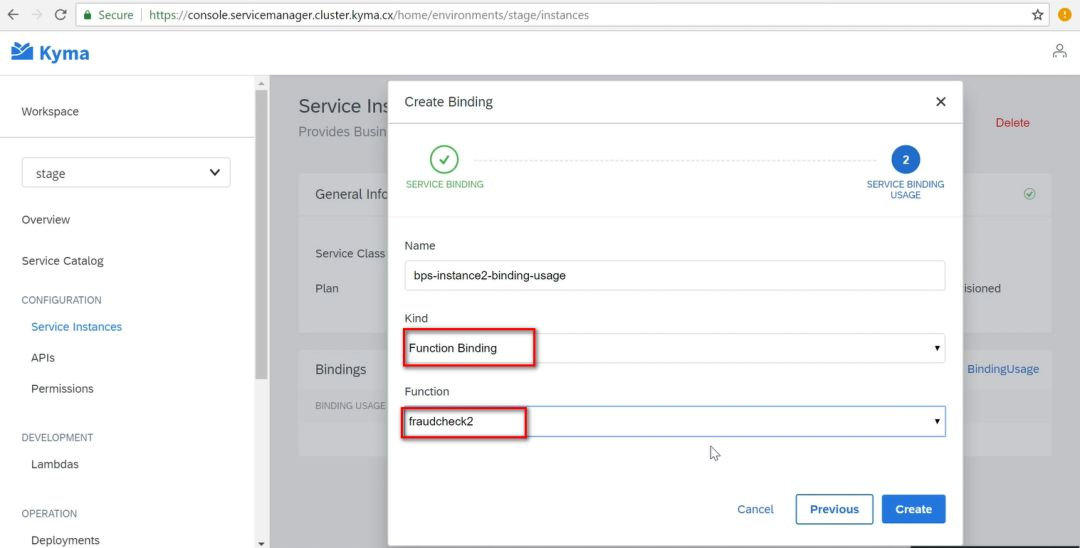Viewport: 1080px width, 548px height.
Task: Select step 2 Service Binding Usage circle
Action: (x=905, y=159)
